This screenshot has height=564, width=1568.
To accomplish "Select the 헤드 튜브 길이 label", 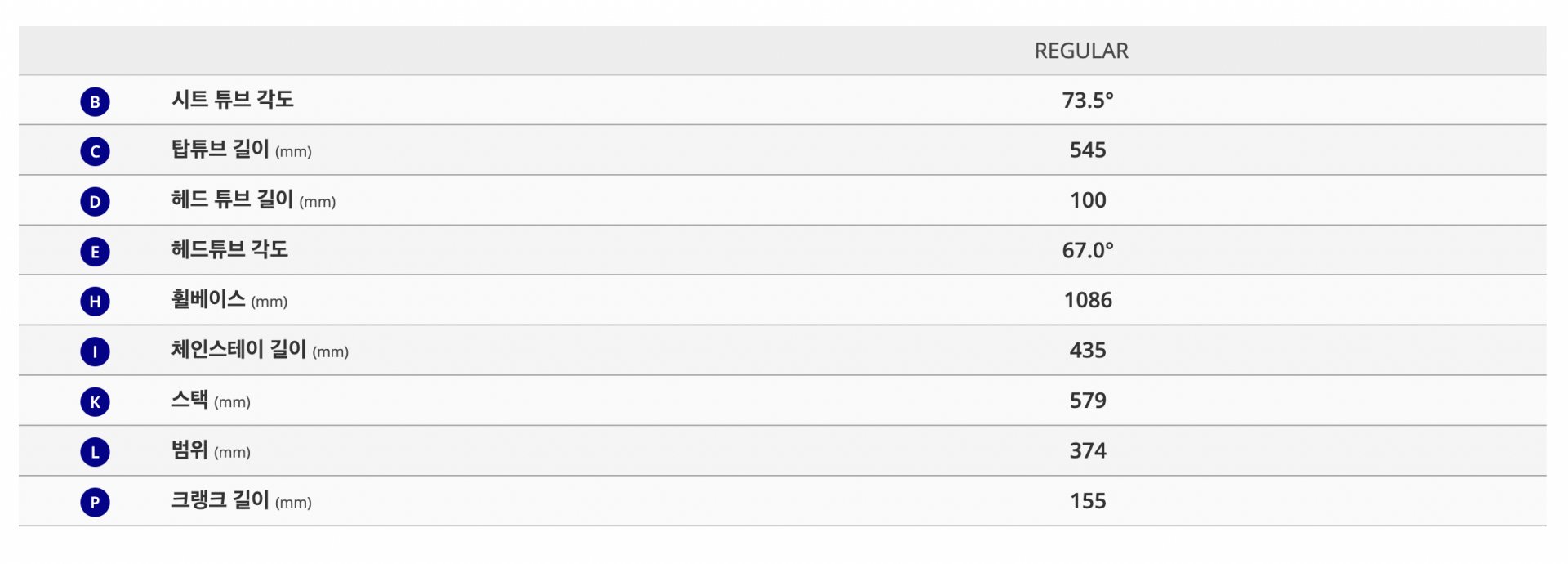I will click(x=253, y=199).
